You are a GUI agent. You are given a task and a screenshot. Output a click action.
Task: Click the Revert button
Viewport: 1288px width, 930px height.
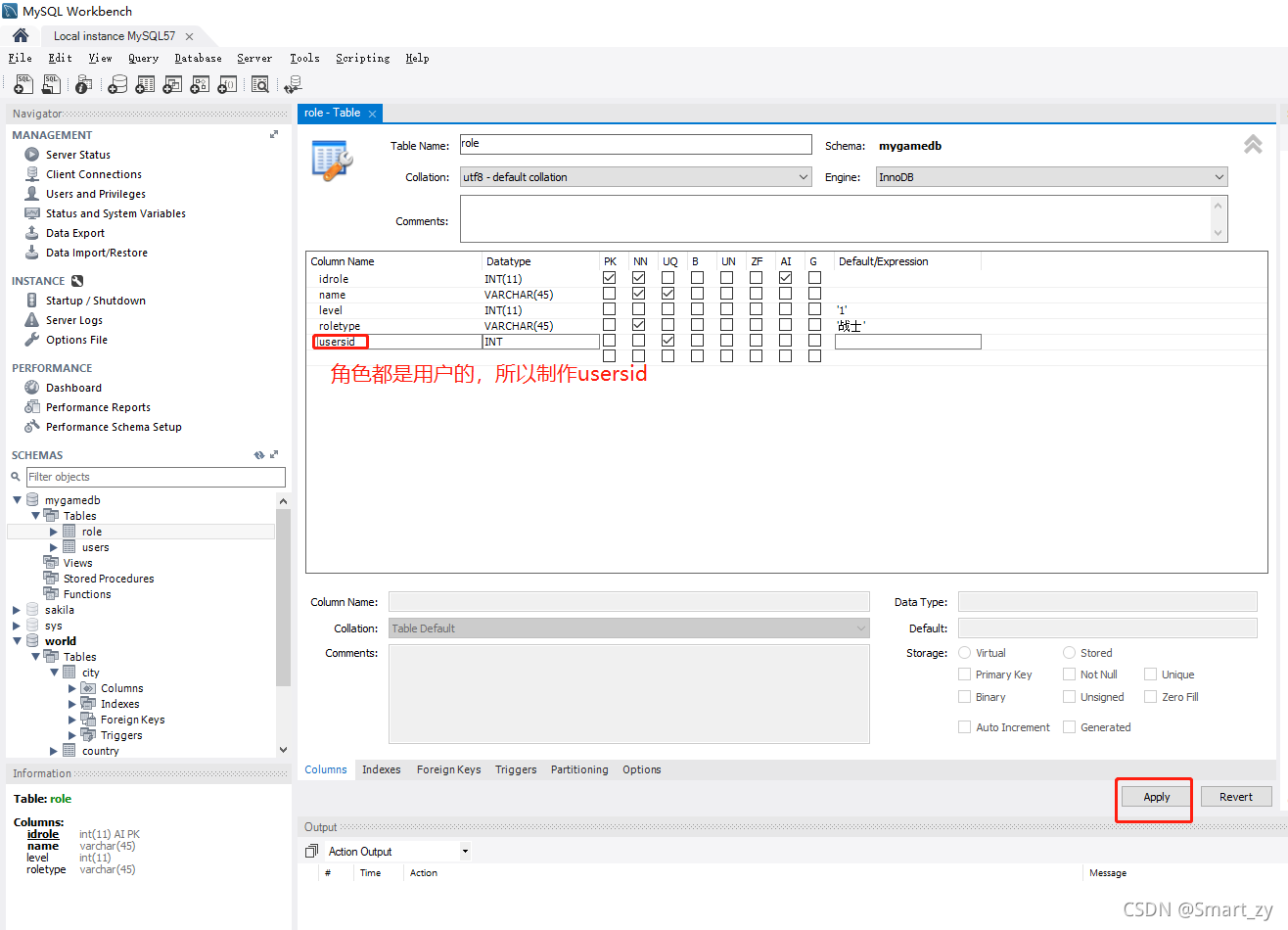1236,797
